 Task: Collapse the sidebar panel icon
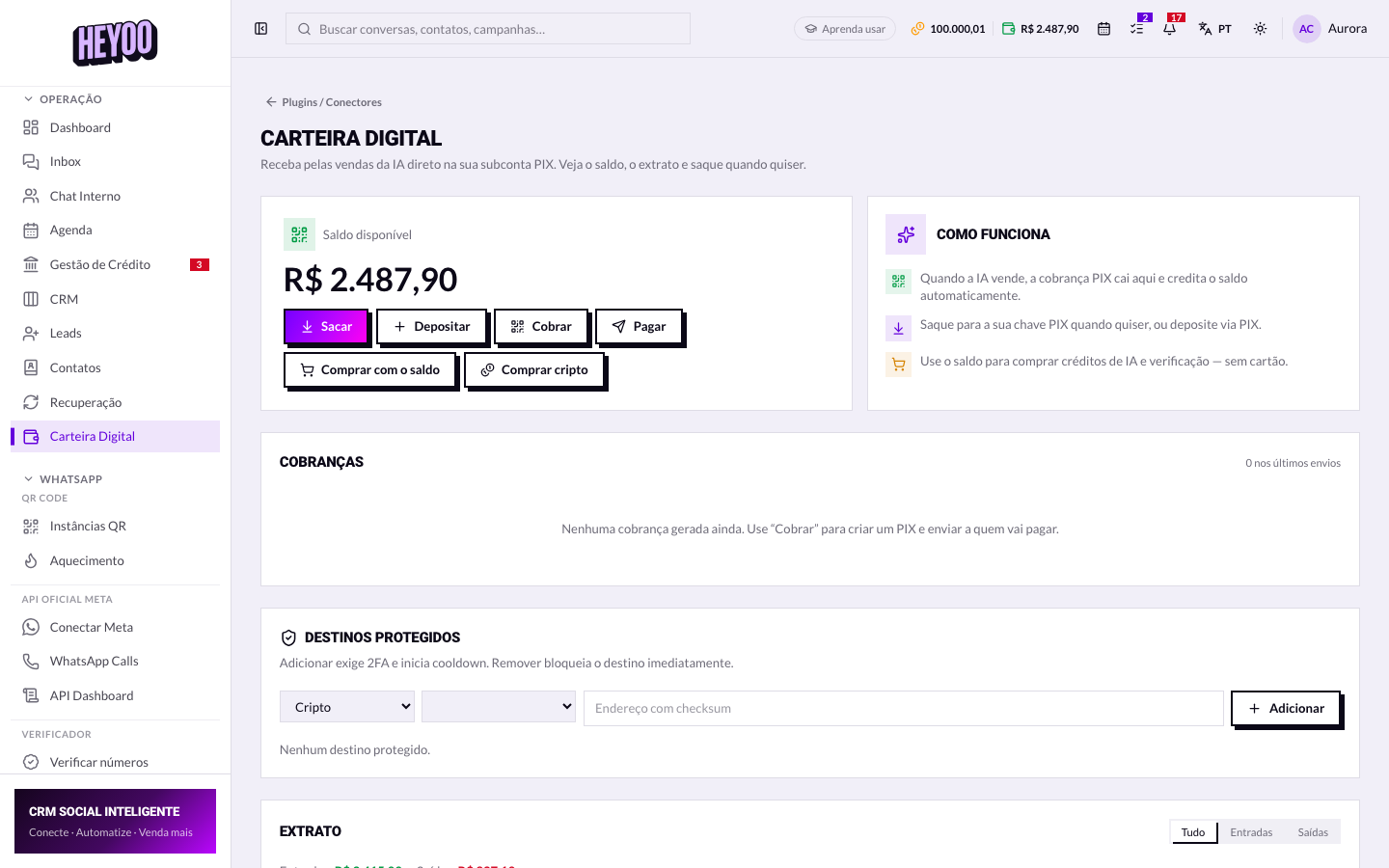click(x=260, y=29)
